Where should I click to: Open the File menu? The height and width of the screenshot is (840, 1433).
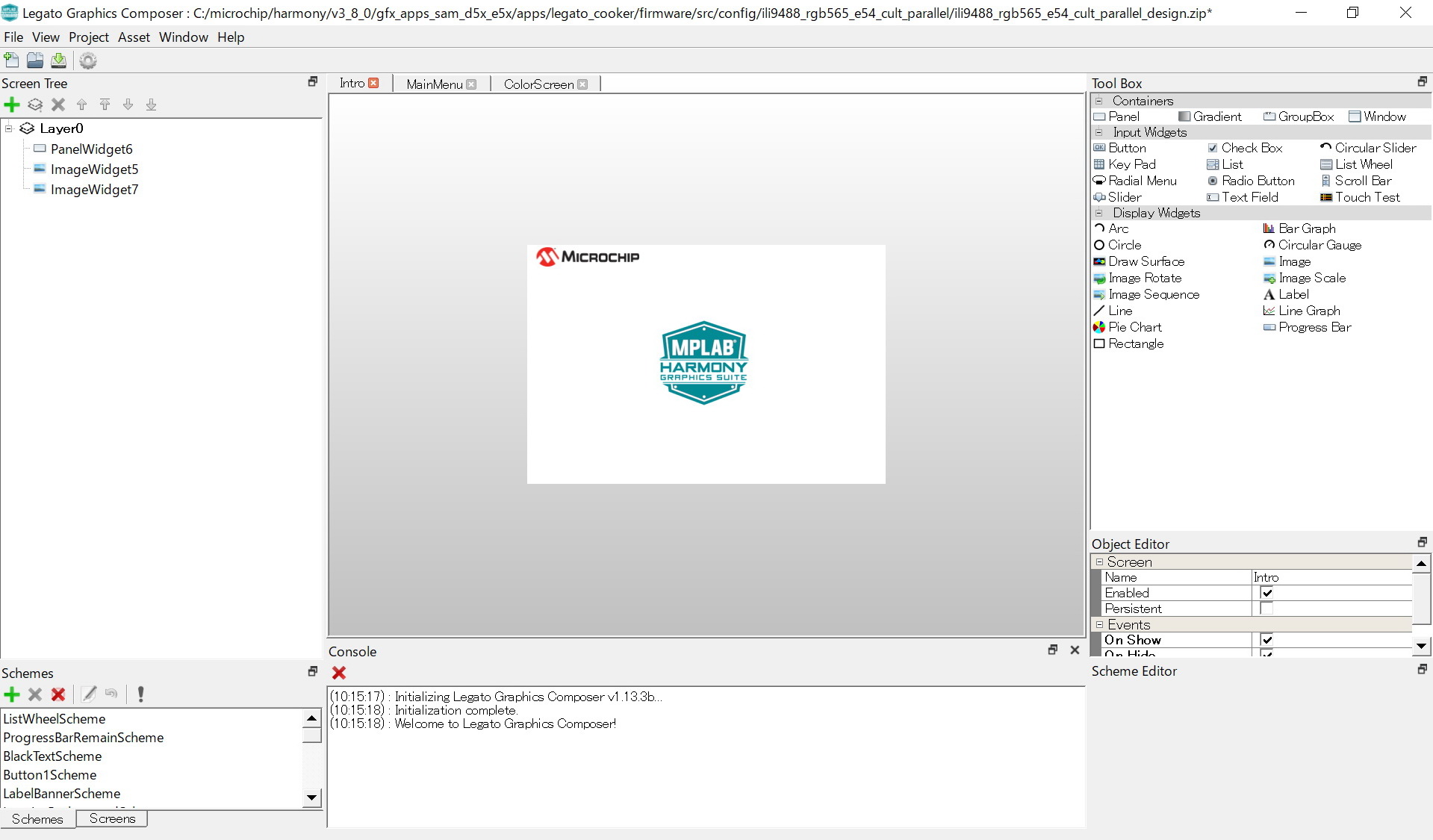point(13,37)
